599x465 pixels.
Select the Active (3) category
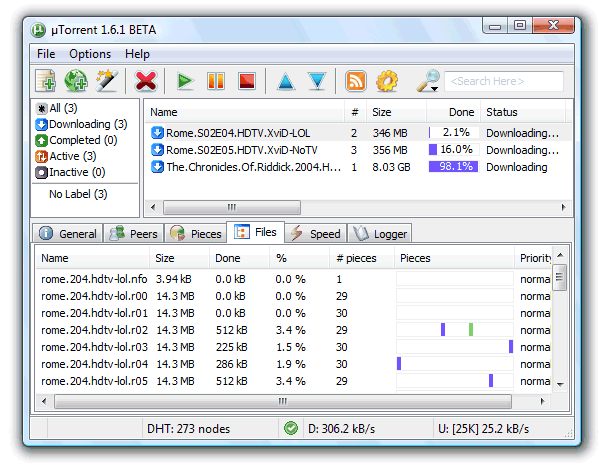click(66, 156)
